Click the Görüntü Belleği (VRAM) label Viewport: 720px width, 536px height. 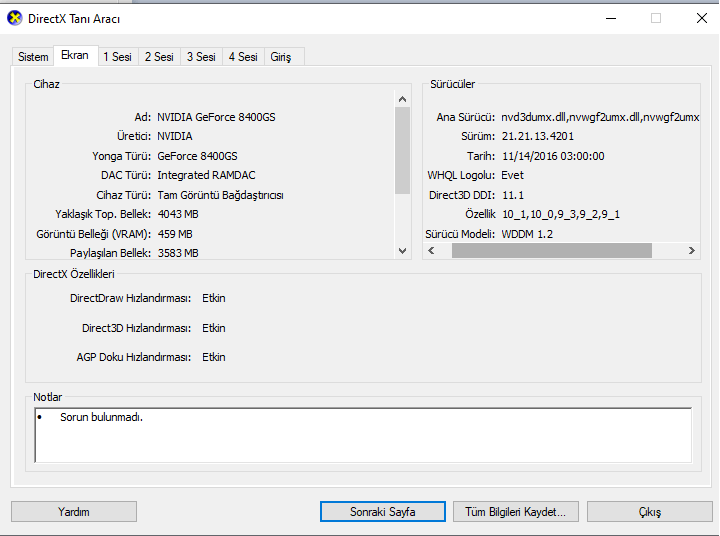pyautogui.click(x=94, y=234)
